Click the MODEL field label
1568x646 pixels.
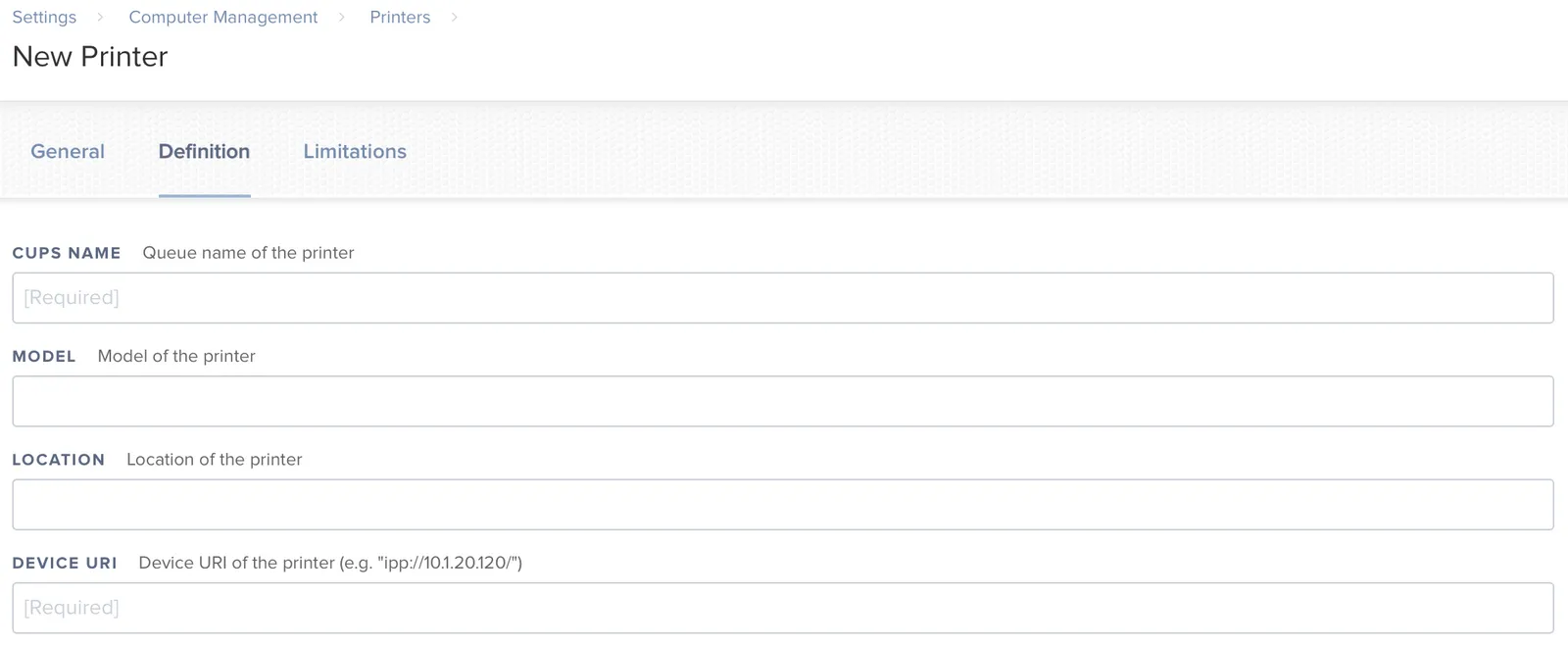tap(44, 356)
